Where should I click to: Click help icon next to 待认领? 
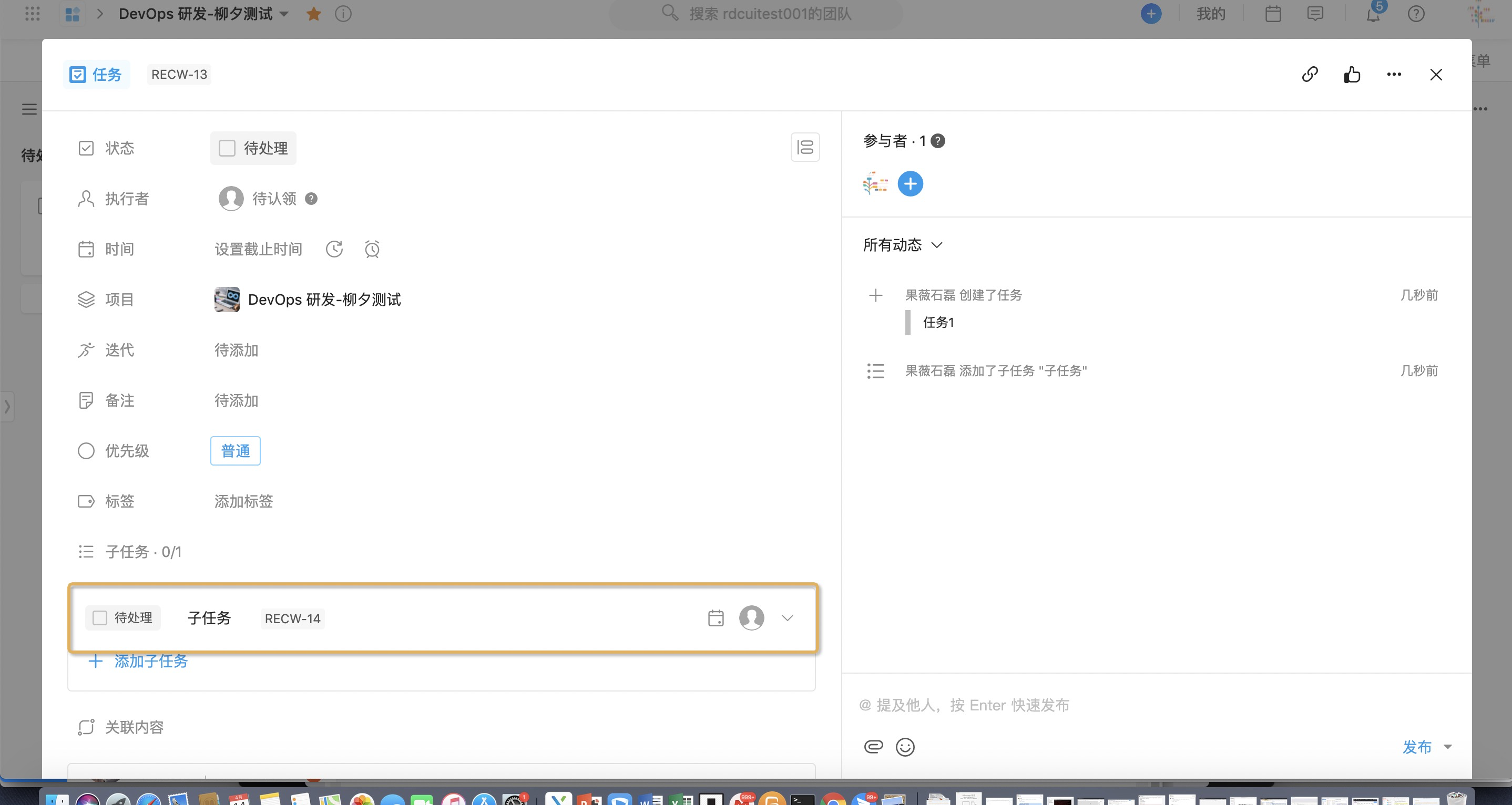311,199
